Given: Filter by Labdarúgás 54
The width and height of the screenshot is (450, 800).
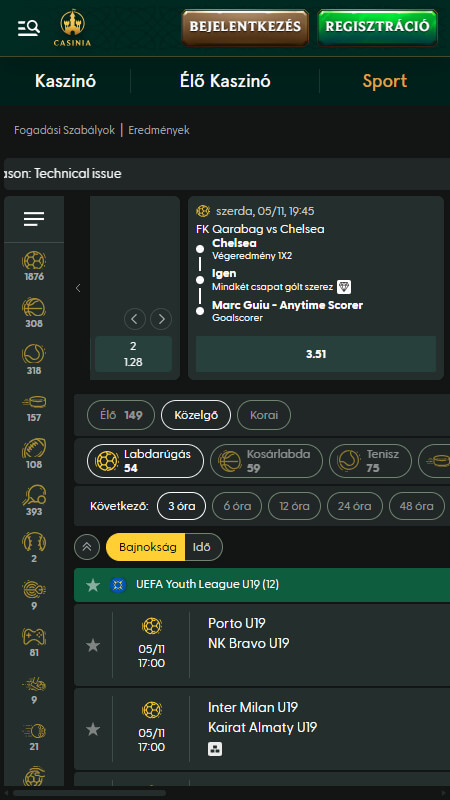Looking at the screenshot, I should pyautogui.click(x=145, y=461).
